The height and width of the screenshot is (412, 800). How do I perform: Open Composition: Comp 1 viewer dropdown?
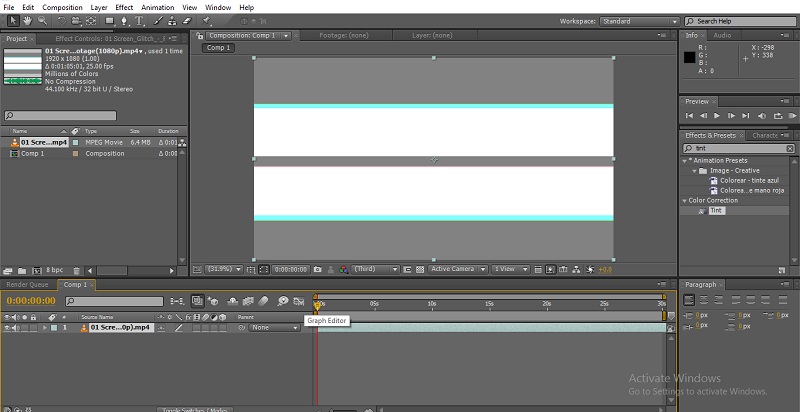click(x=286, y=36)
